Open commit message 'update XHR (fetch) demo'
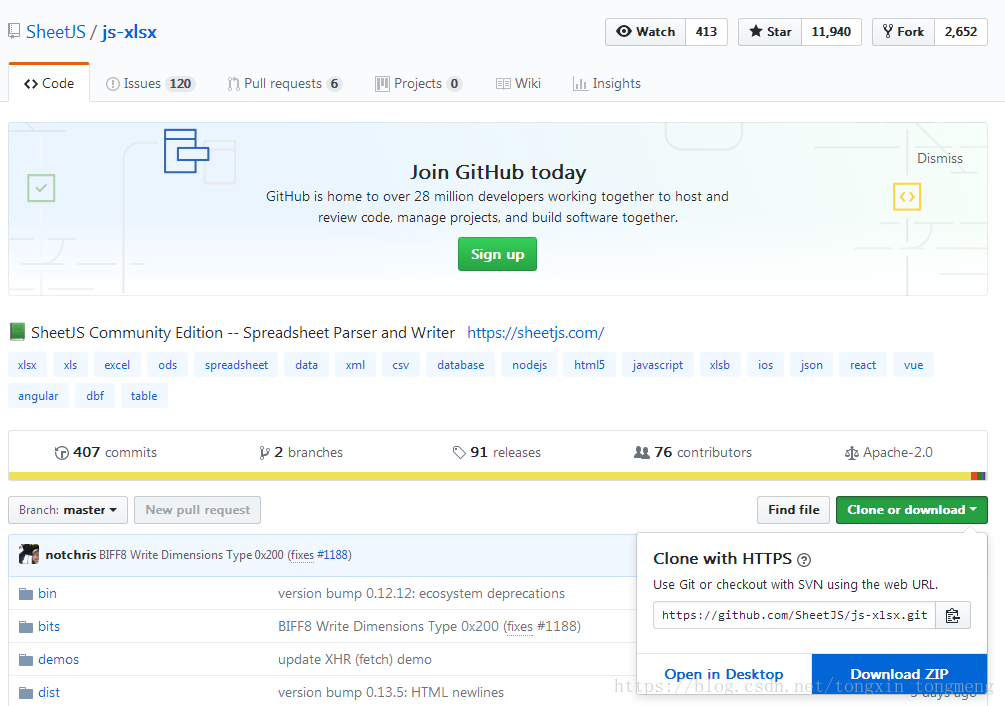This screenshot has width=1005, height=706. tap(354, 660)
